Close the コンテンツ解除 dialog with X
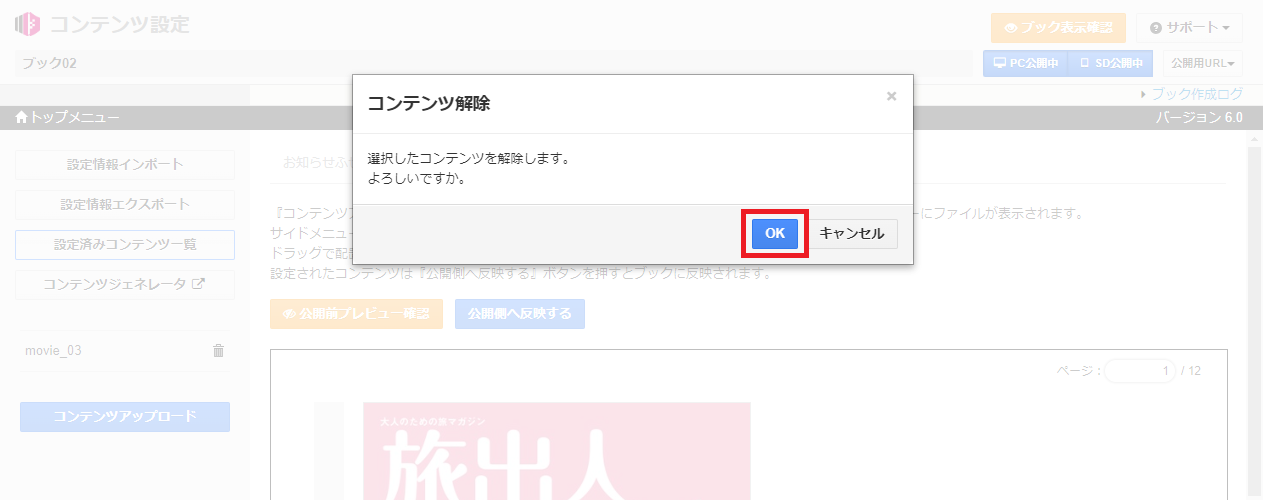 coord(891,96)
